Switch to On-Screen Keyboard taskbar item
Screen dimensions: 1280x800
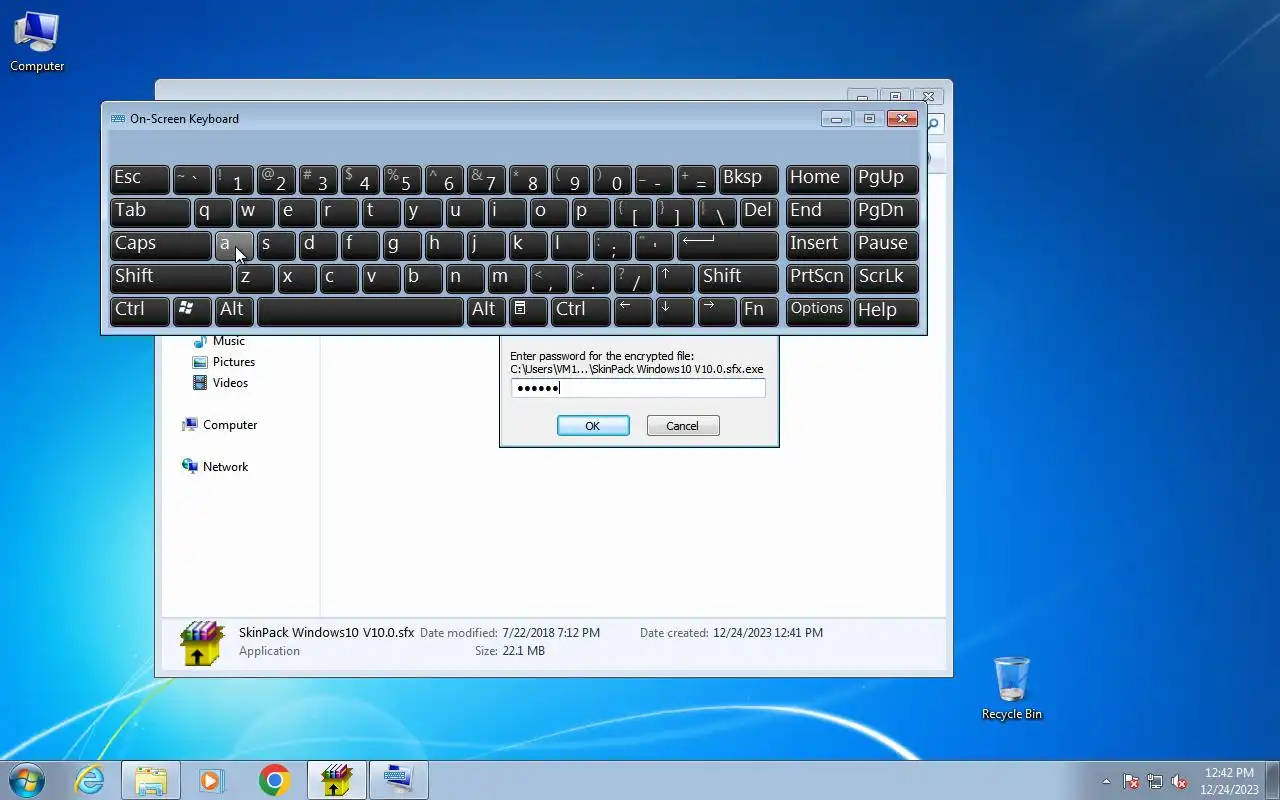pyautogui.click(x=398, y=780)
